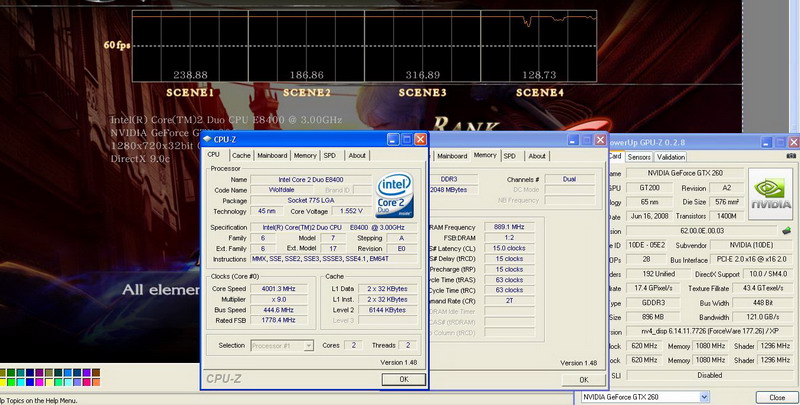Screen dimensions: 800x405
Task: Pick the dark green color swatch
Action: click(12, 373)
